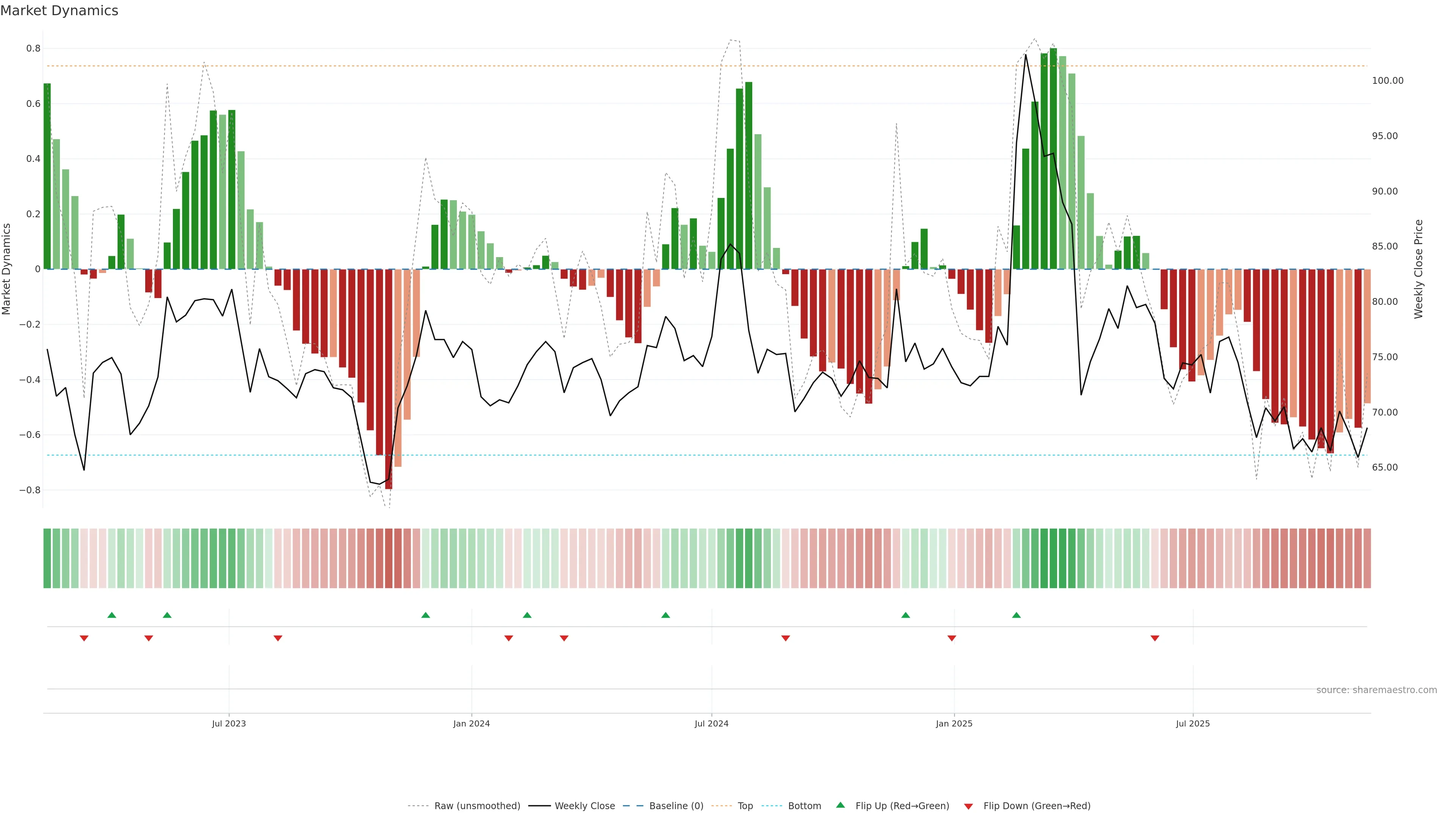The height and width of the screenshot is (819, 1456).
Task: Click the Jul 2024 axis label
Action: (712, 723)
